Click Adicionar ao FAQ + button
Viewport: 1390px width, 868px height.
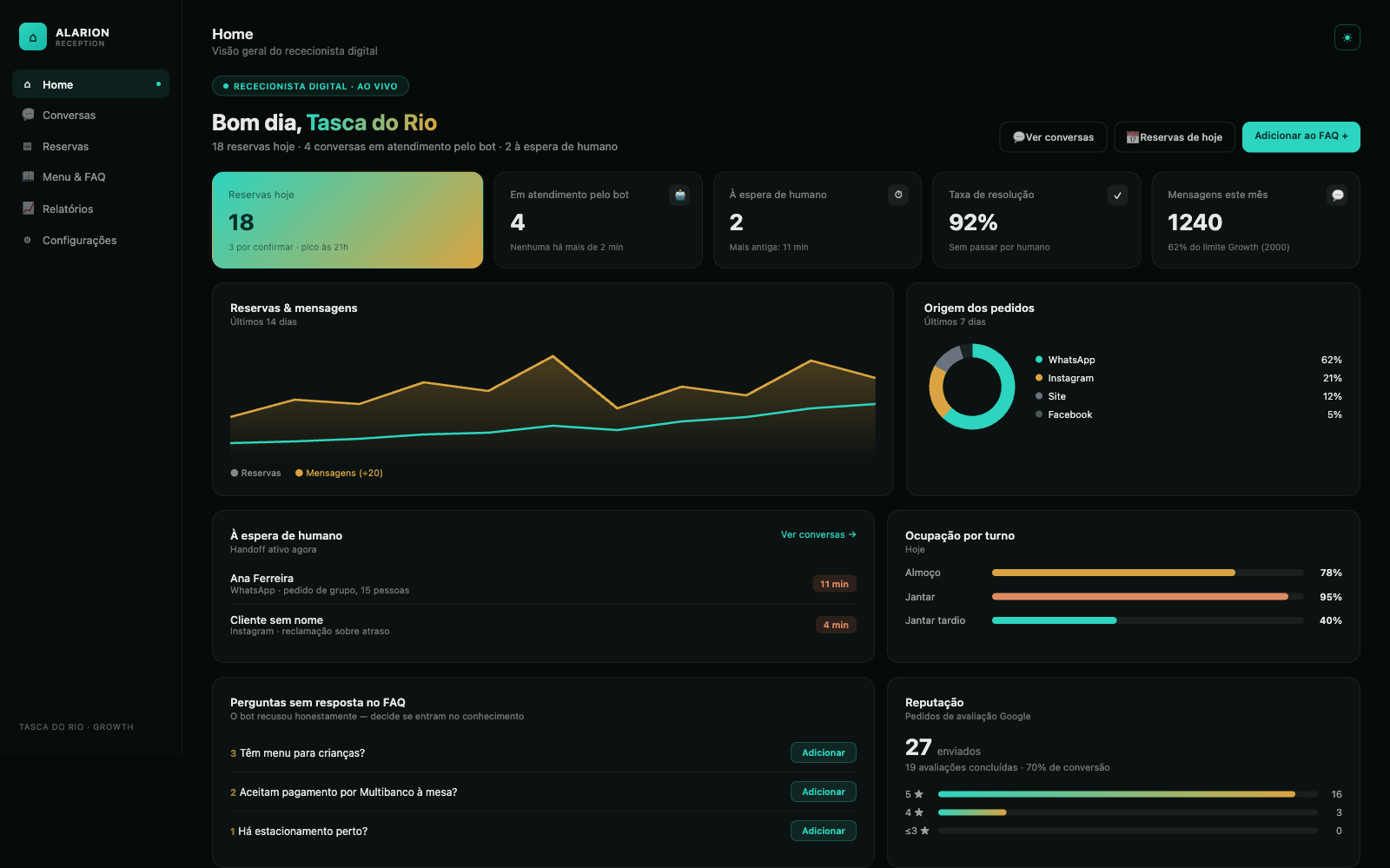(1301, 136)
